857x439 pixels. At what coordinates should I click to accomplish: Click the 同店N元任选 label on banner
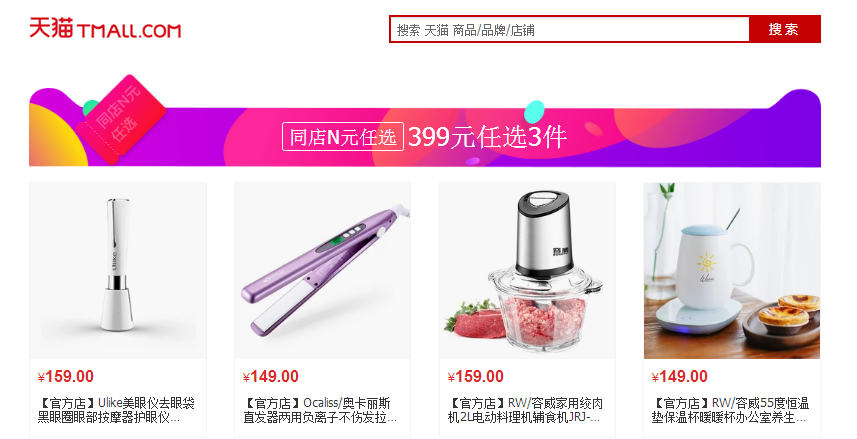pos(343,137)
